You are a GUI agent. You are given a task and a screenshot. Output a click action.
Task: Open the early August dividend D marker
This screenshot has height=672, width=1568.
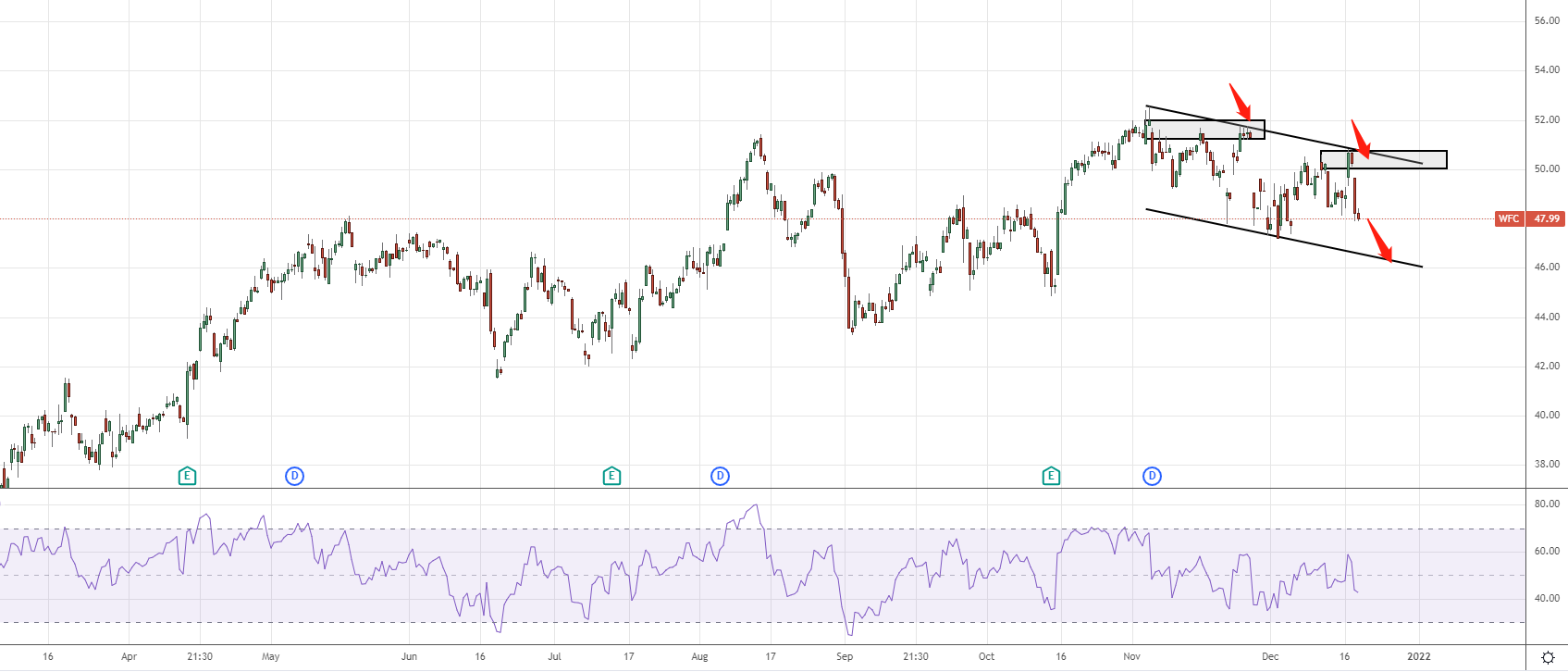coord(720,476)
